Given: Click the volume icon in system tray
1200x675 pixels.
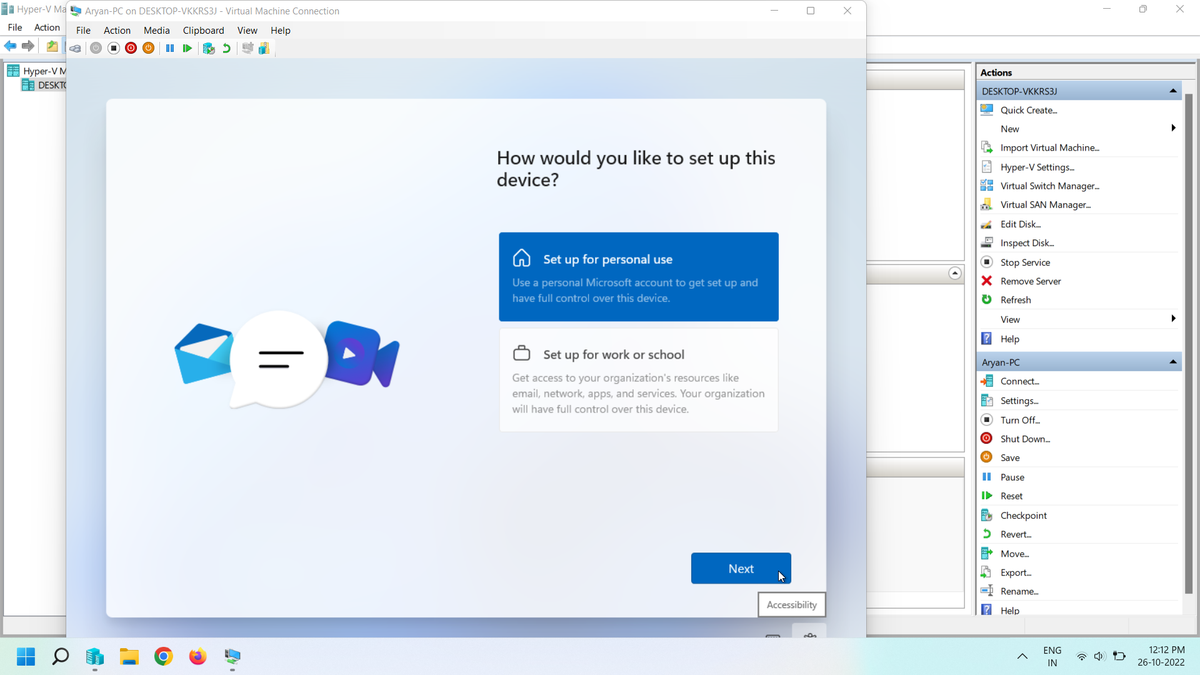Looking at the screenshot, I should click(x=1100, y=657).
